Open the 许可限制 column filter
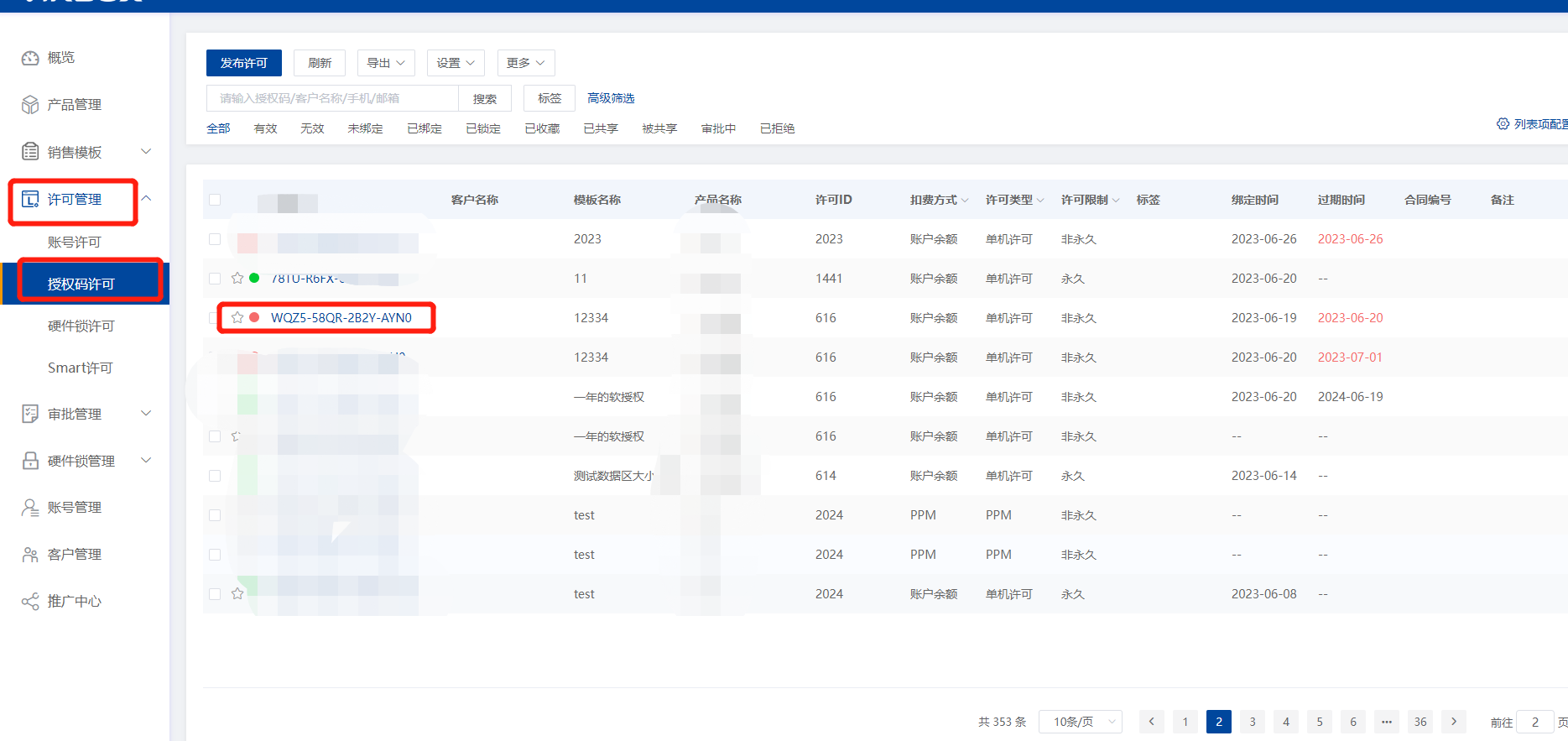This screenshot has width=1568, height=741. coord(1116,201)
